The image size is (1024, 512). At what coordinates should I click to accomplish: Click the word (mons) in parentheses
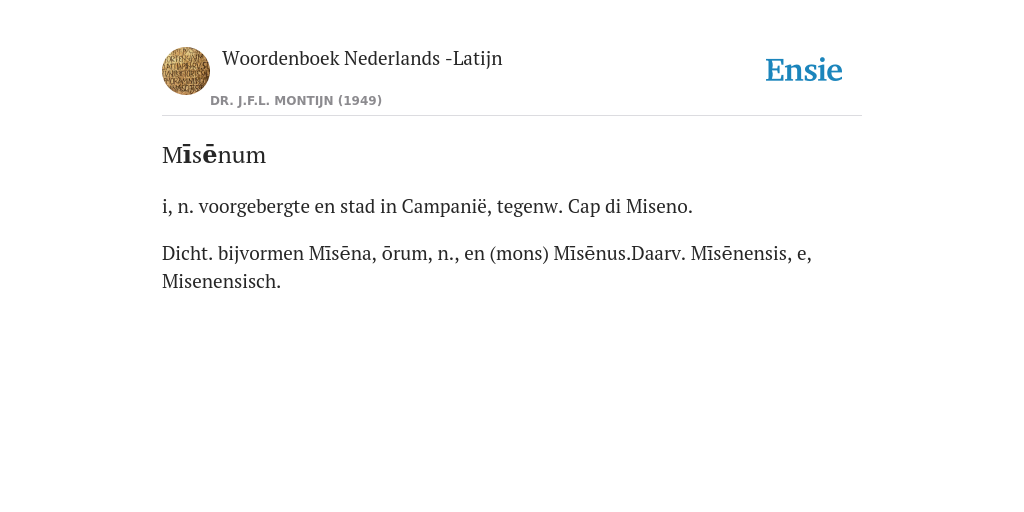click(x=519, y=253)
